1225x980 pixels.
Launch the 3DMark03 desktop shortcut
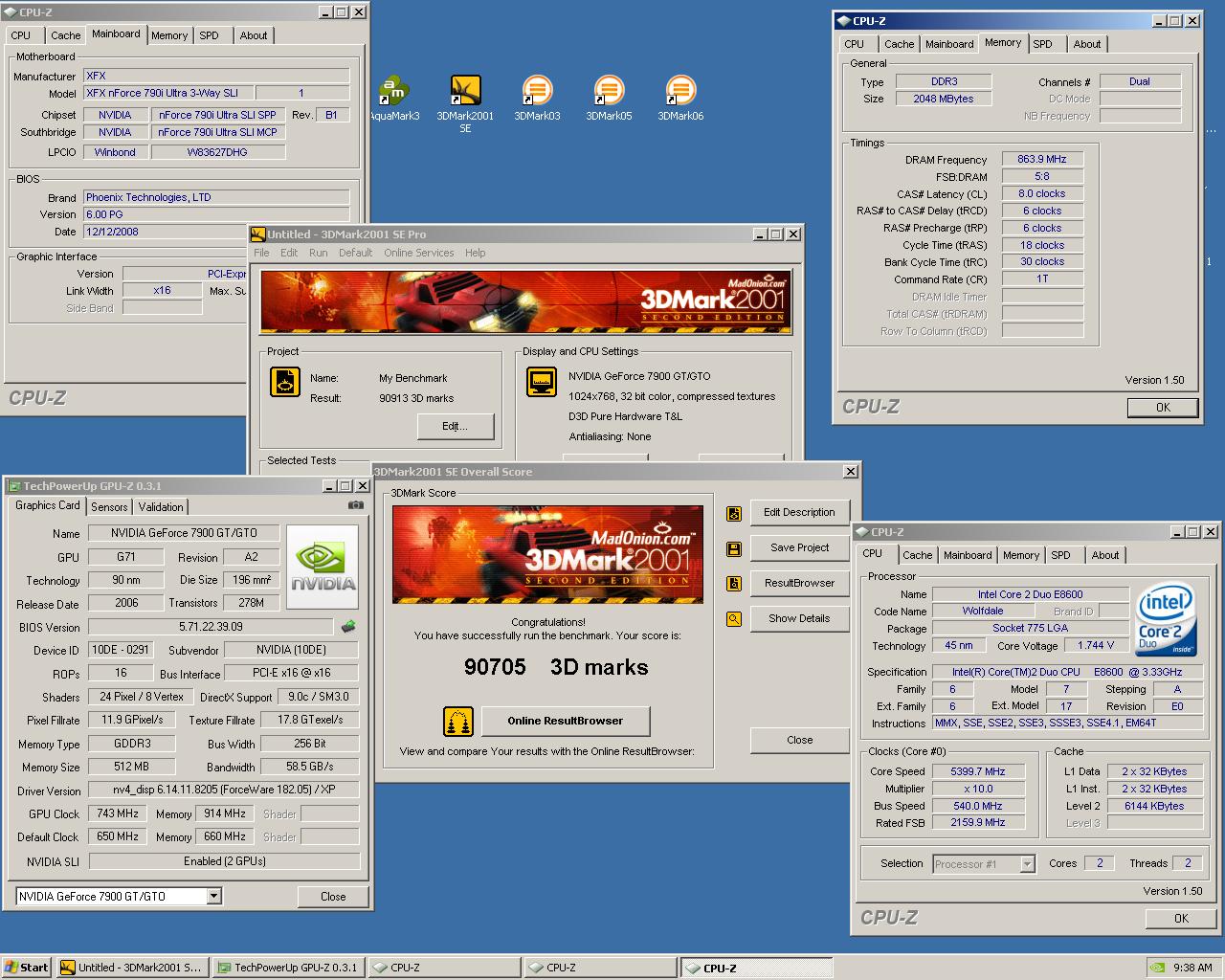click(x=537, y=99)
